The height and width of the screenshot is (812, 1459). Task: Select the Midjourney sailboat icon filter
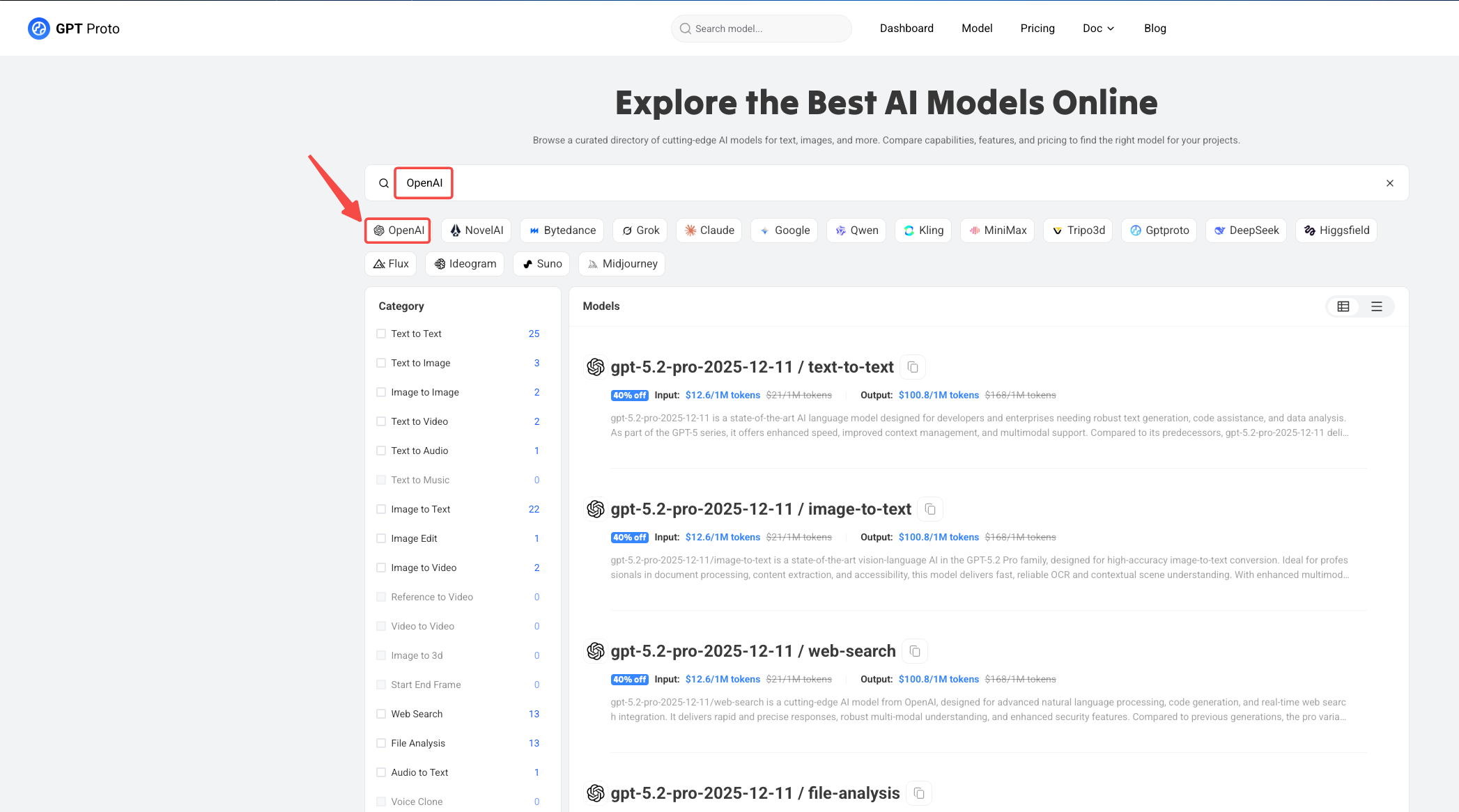tap(592, 263)
